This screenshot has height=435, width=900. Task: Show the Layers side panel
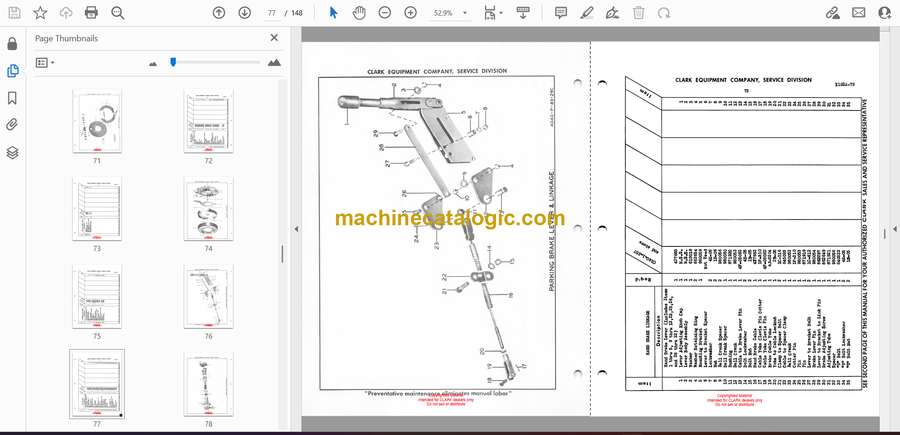(13, 152)
